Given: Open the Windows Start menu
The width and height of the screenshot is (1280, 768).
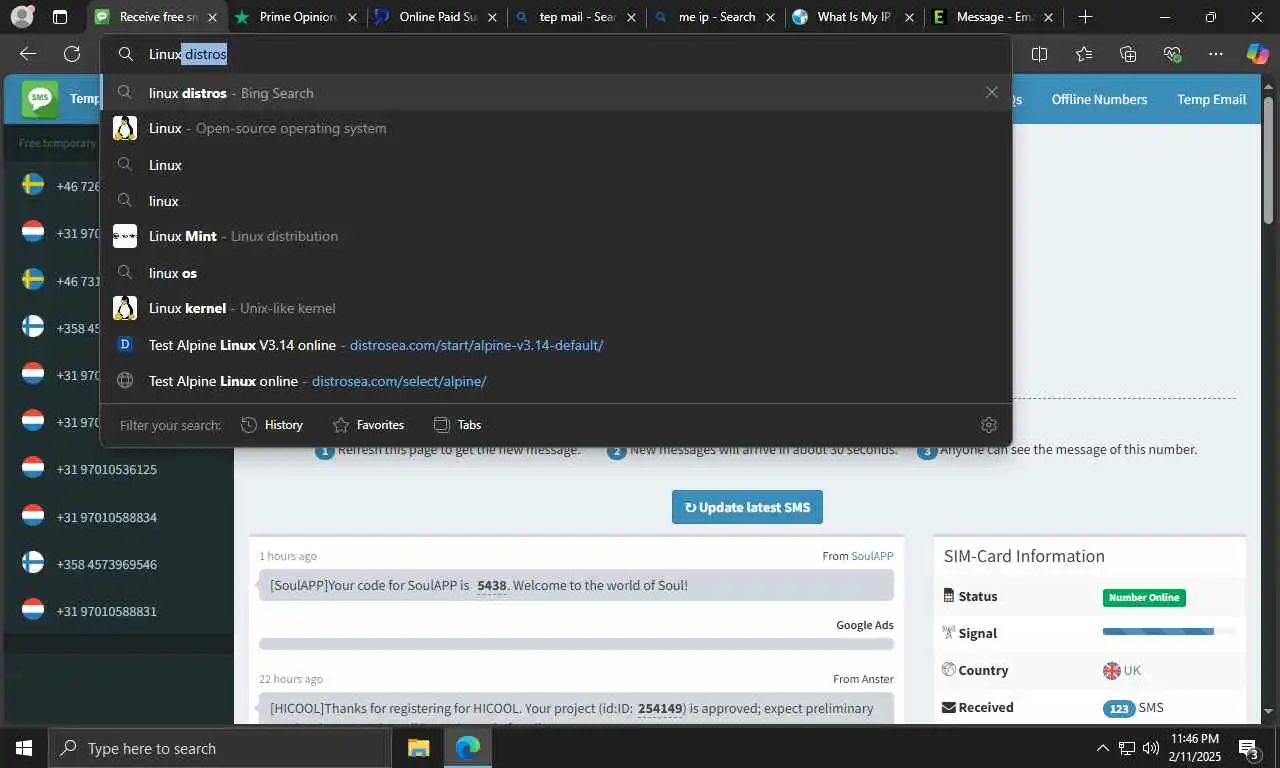Looking at the screenshot, I should [23, 748].
